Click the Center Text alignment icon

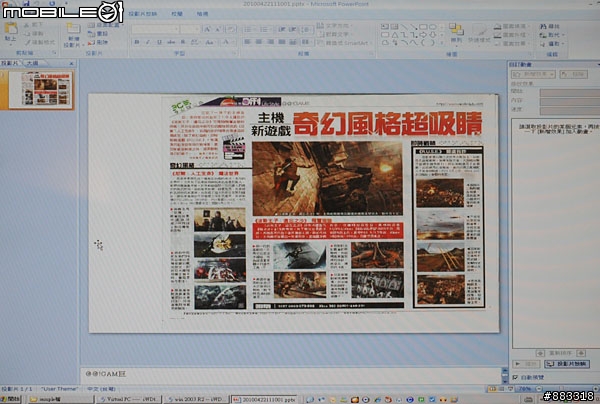point(259,42)
